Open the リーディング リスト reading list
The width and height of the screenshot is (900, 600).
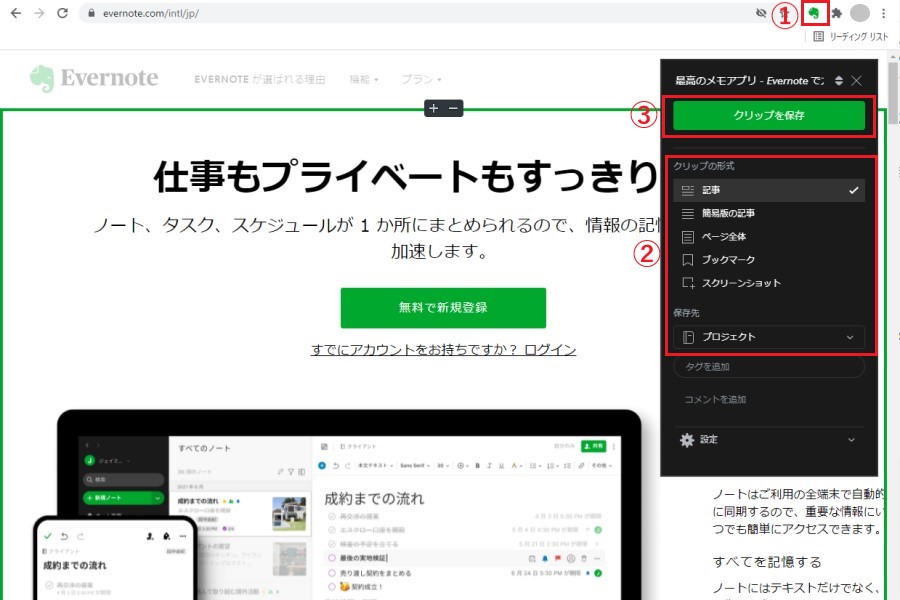[x=851, y=37]
